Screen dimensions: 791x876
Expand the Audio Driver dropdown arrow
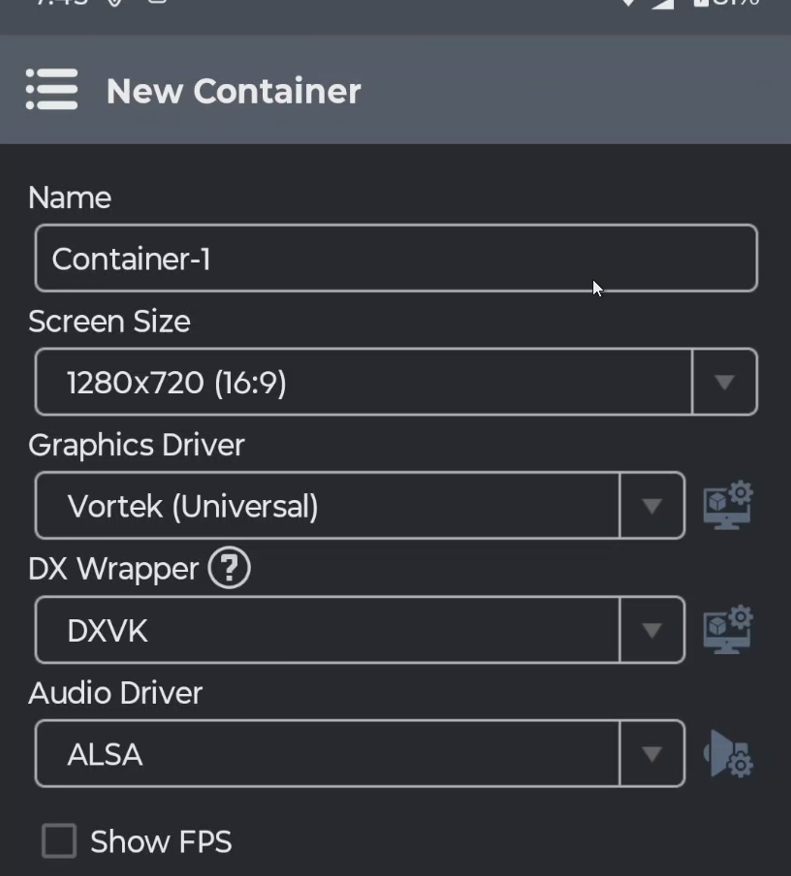point(652,754)
